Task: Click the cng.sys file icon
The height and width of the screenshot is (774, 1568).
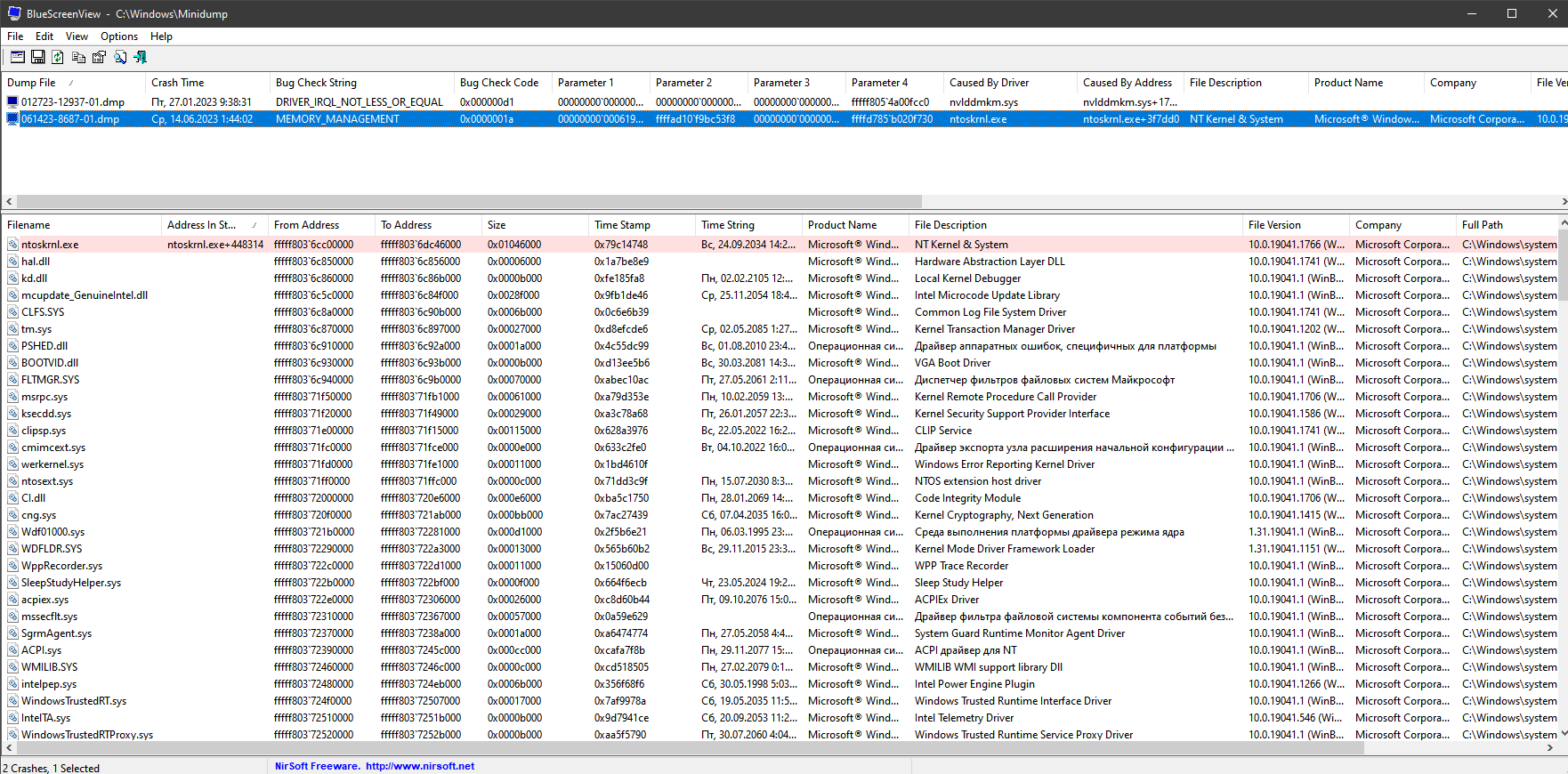Action: pyautogui.click(x=13, y=515)
